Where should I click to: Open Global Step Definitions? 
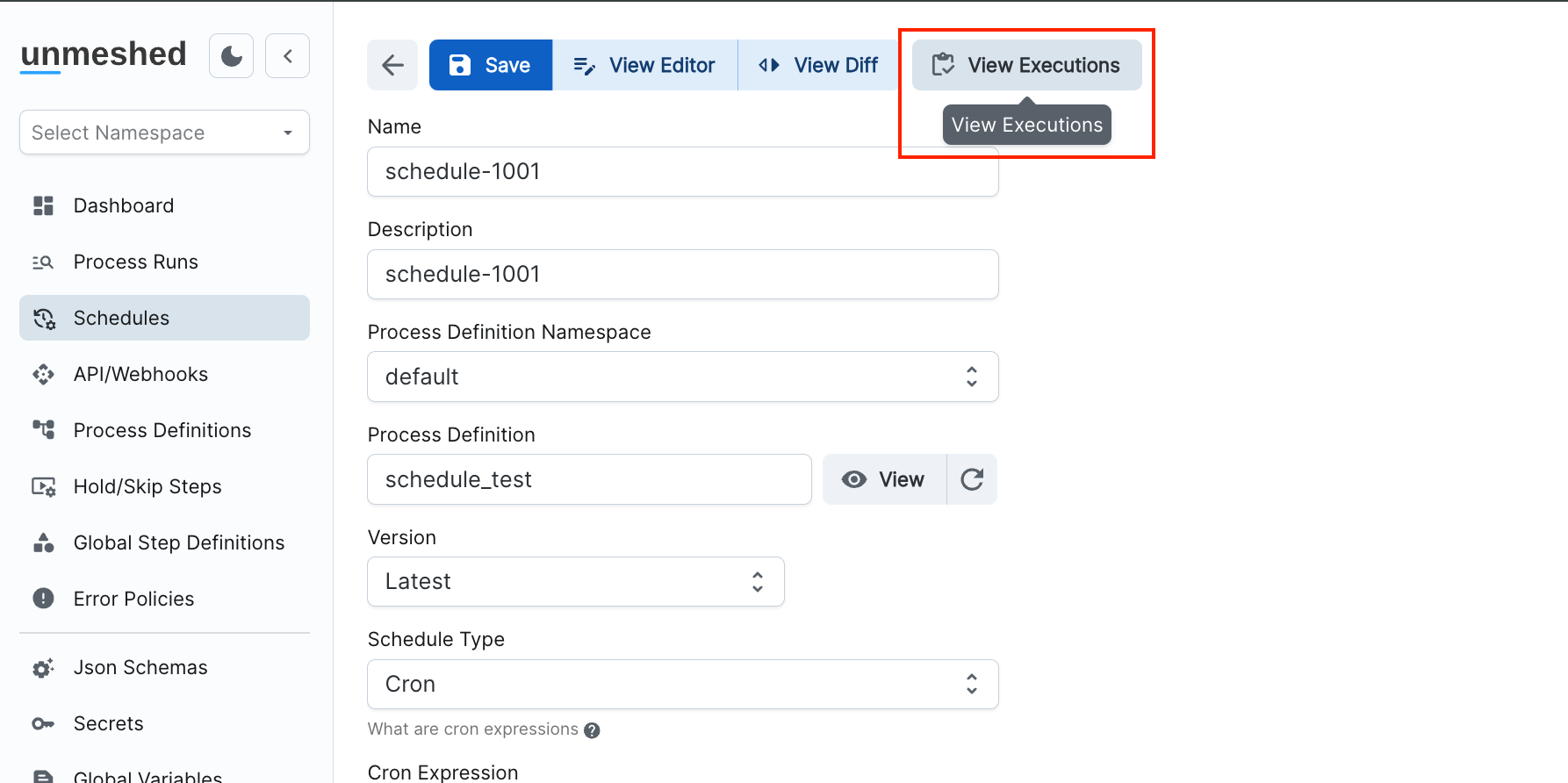coord(178,542)
